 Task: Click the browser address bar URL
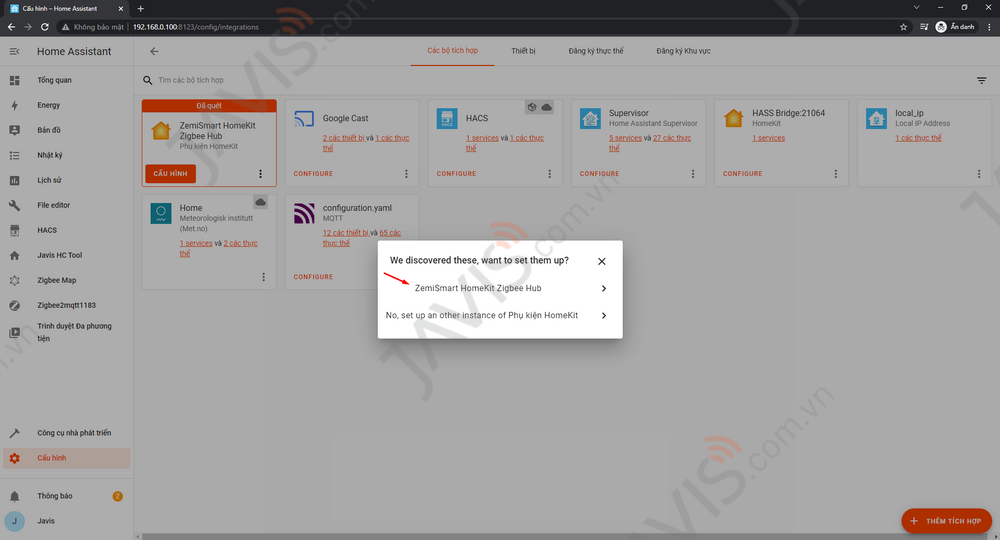pyautogui.click(x=196, y=27)
